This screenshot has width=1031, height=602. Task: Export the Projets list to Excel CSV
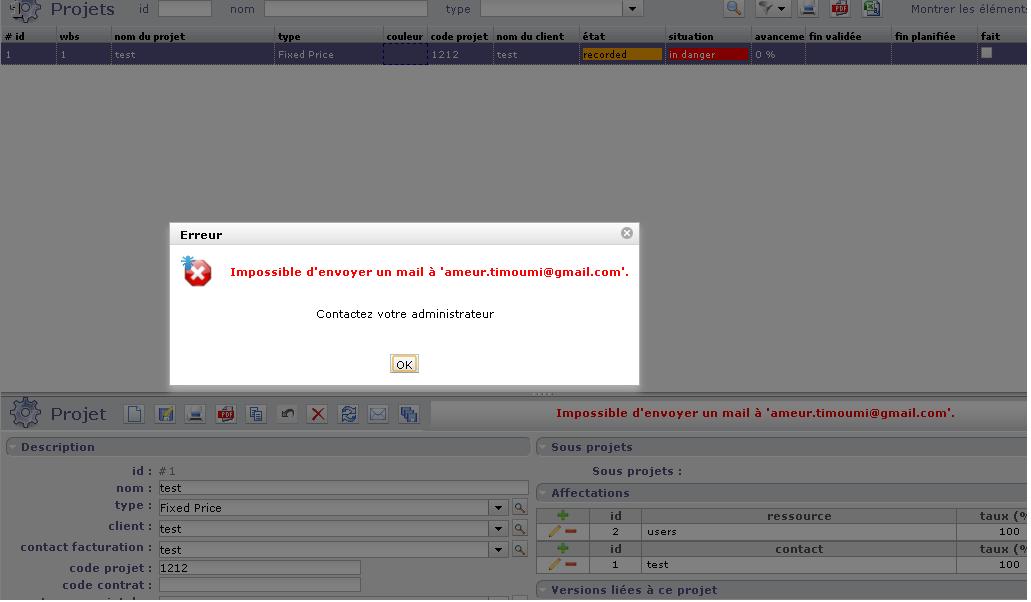872,9
